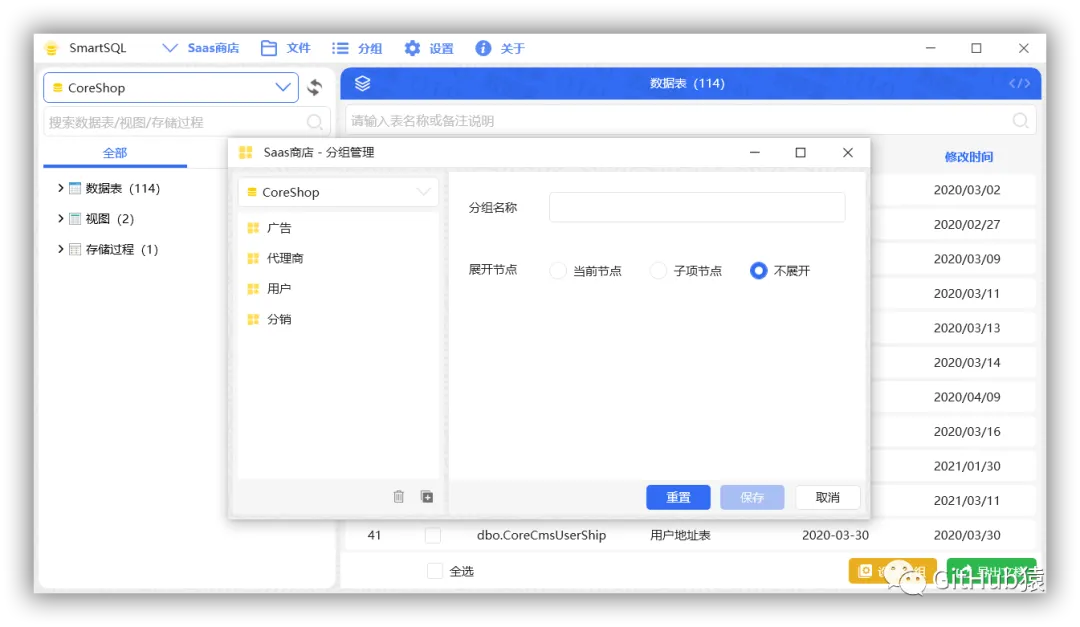
Task: Select the 不展开 radio option
Action: 758,271
